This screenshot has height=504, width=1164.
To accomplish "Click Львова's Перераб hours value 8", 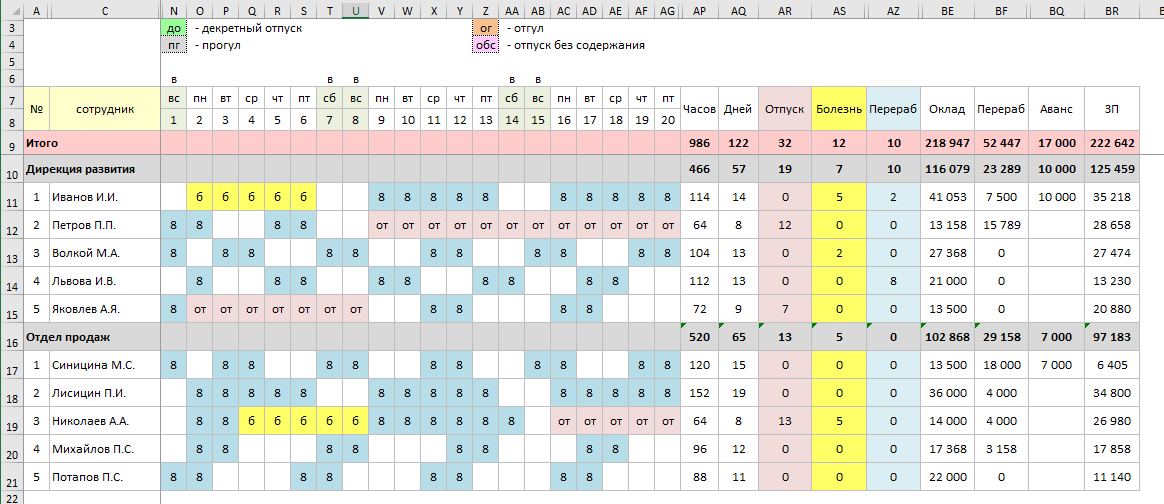I will tap(893, 281).
